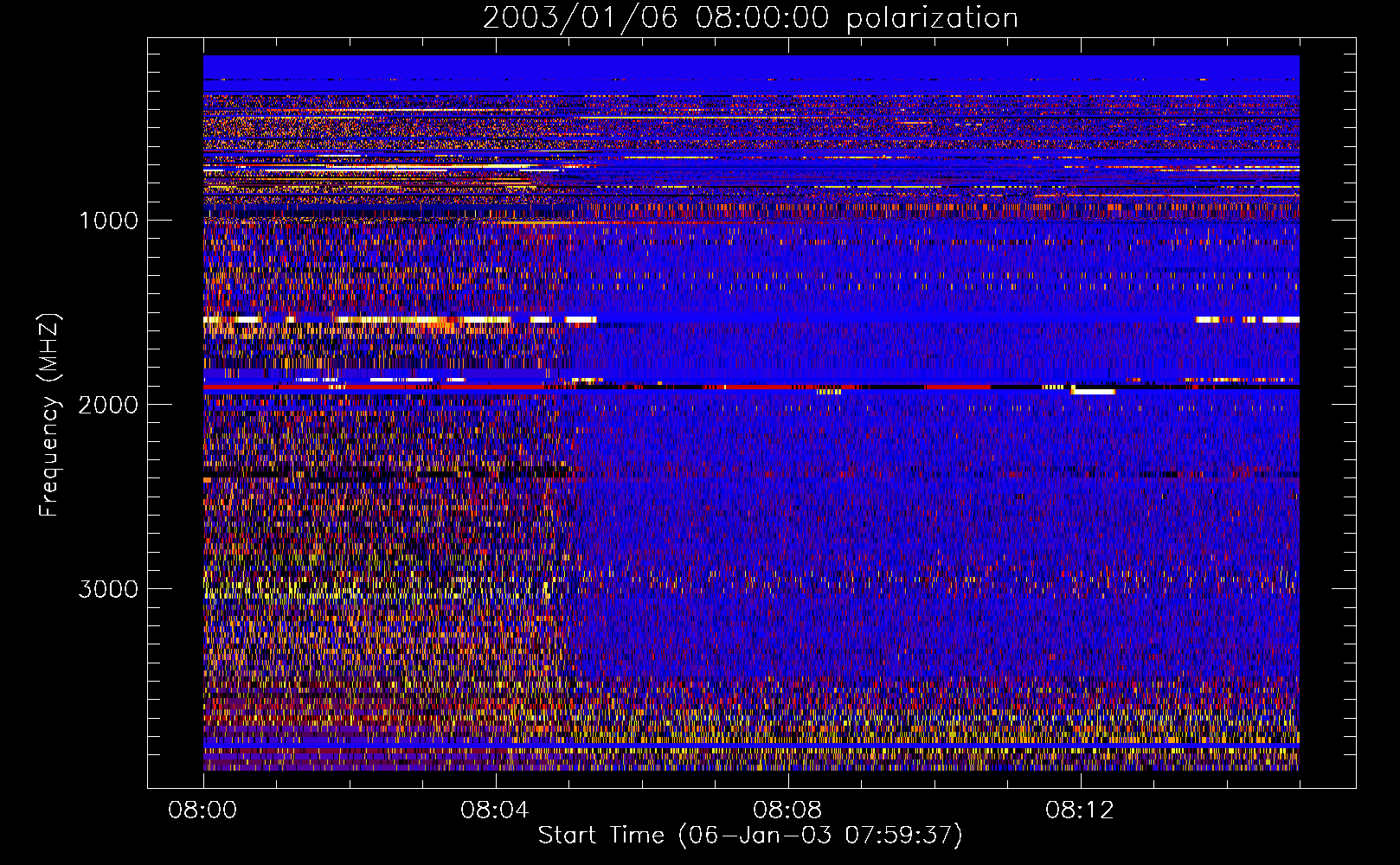The image size is (1400, 865).
Task: Click the 2000 frequency tick label
Action: point(108,405)
